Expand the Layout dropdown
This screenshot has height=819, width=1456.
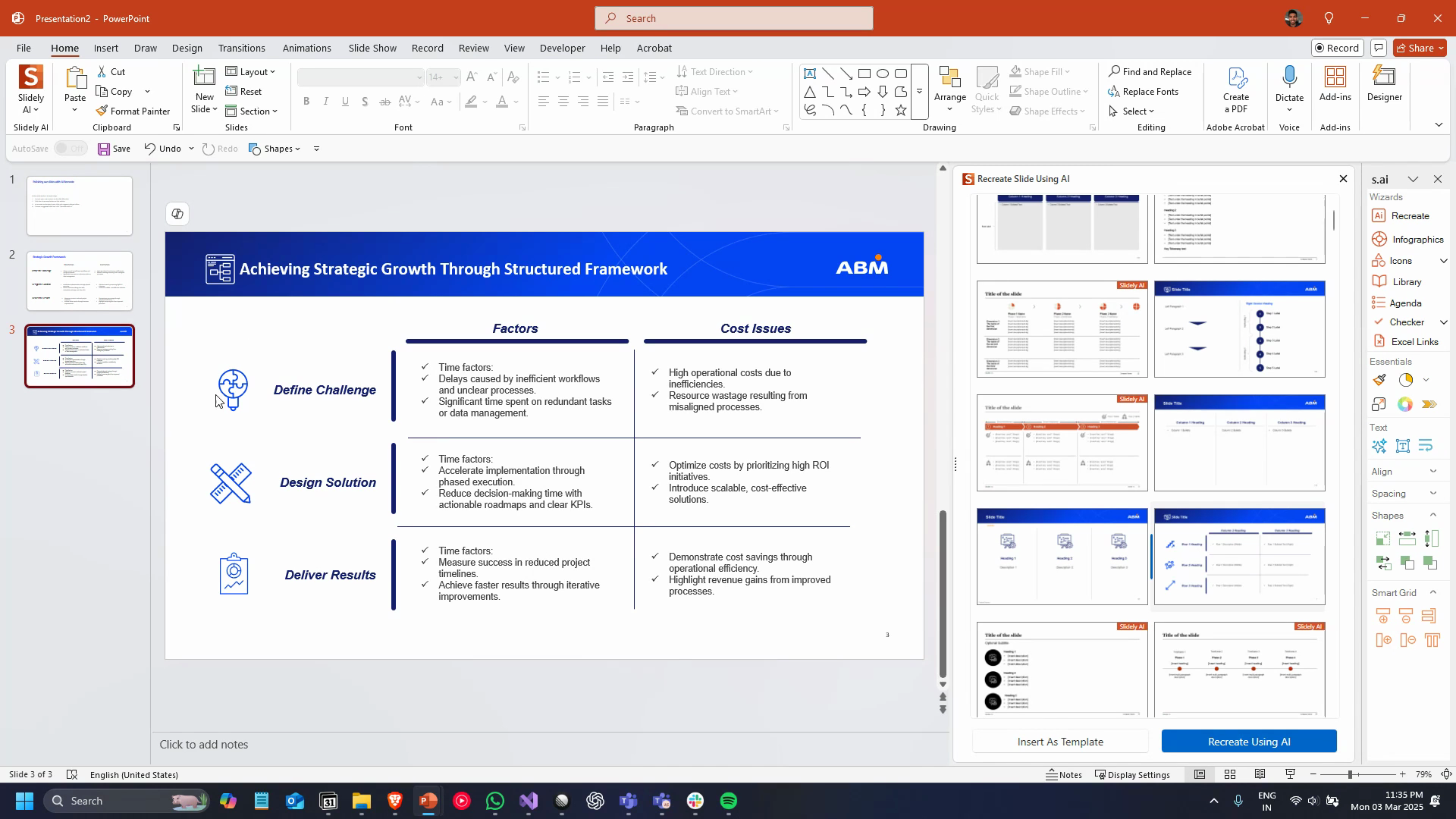coord(252,71)
